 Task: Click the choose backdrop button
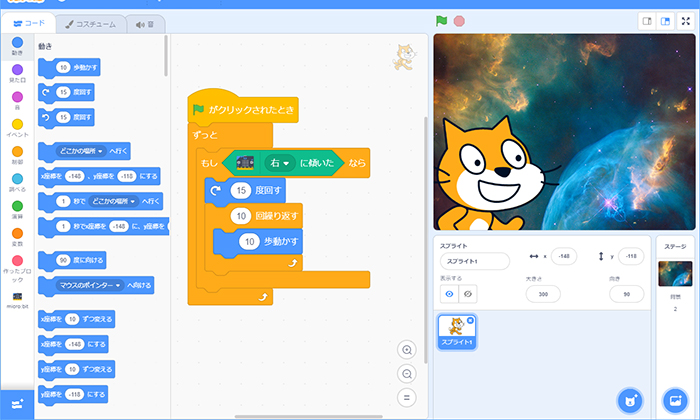675,399
